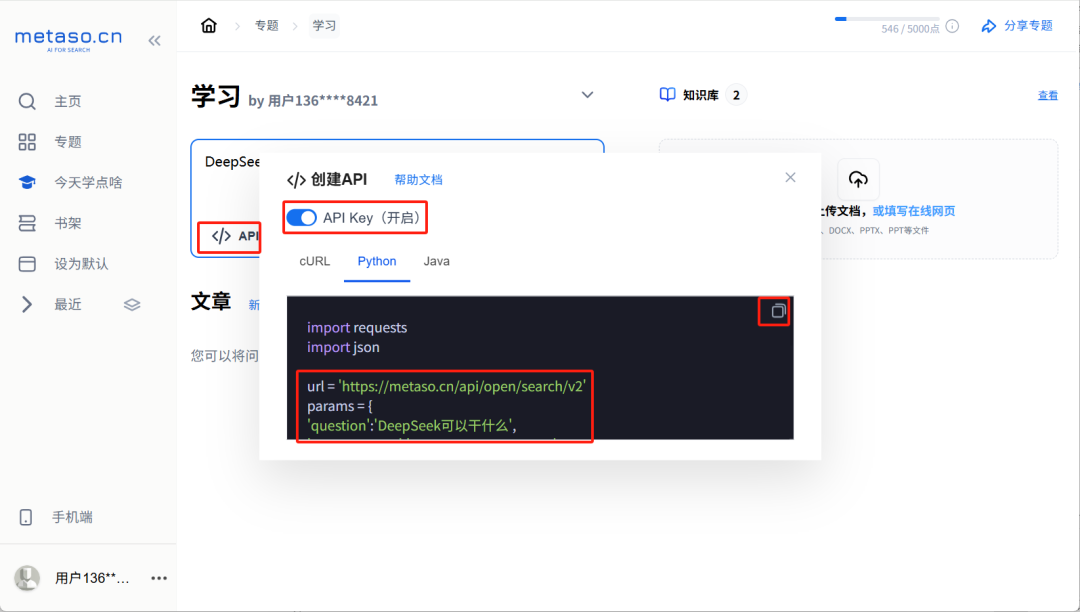Click the 'import json' code line

coord(343,347)
